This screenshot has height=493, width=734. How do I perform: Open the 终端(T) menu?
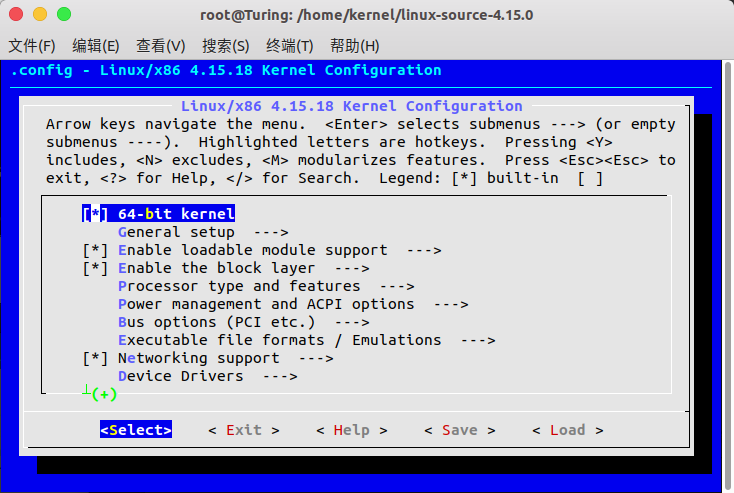[290, 46]
